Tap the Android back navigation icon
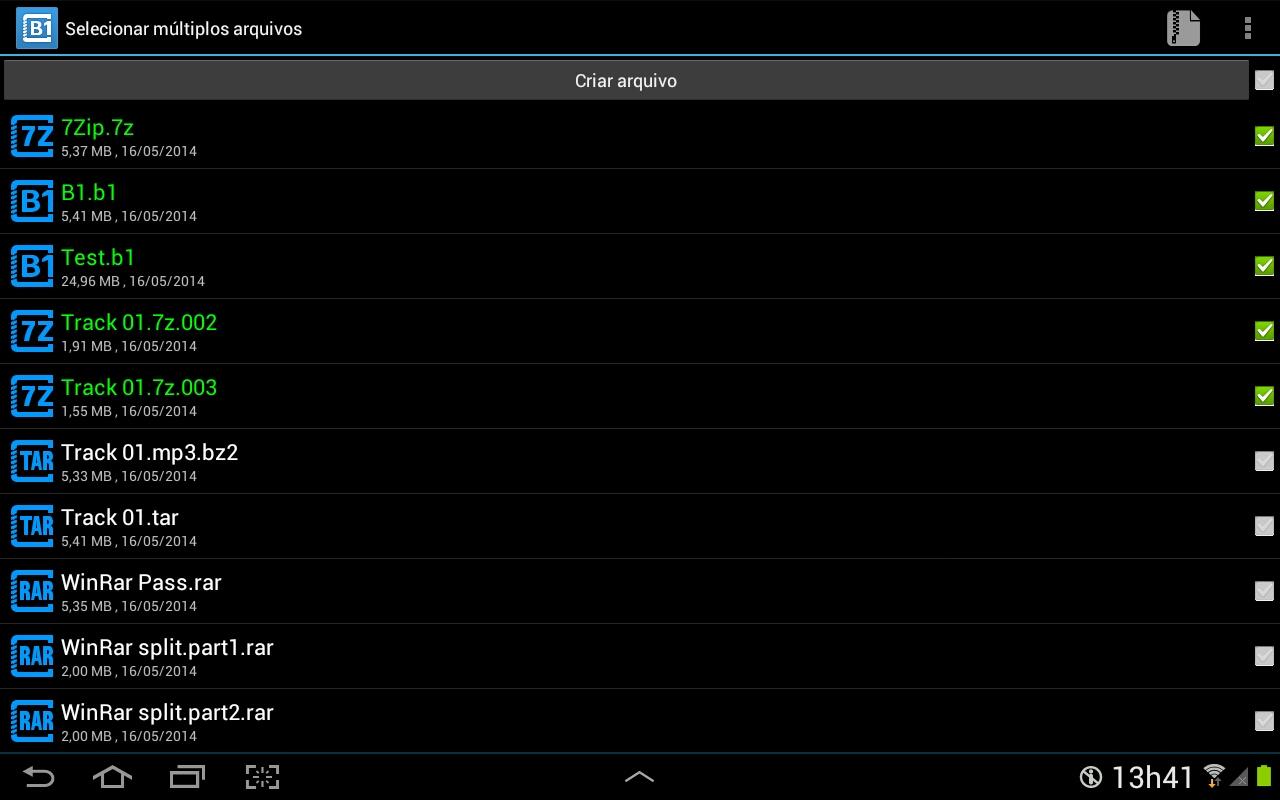The height and width of the screenshot is (800, 1280). click(38, 777)
